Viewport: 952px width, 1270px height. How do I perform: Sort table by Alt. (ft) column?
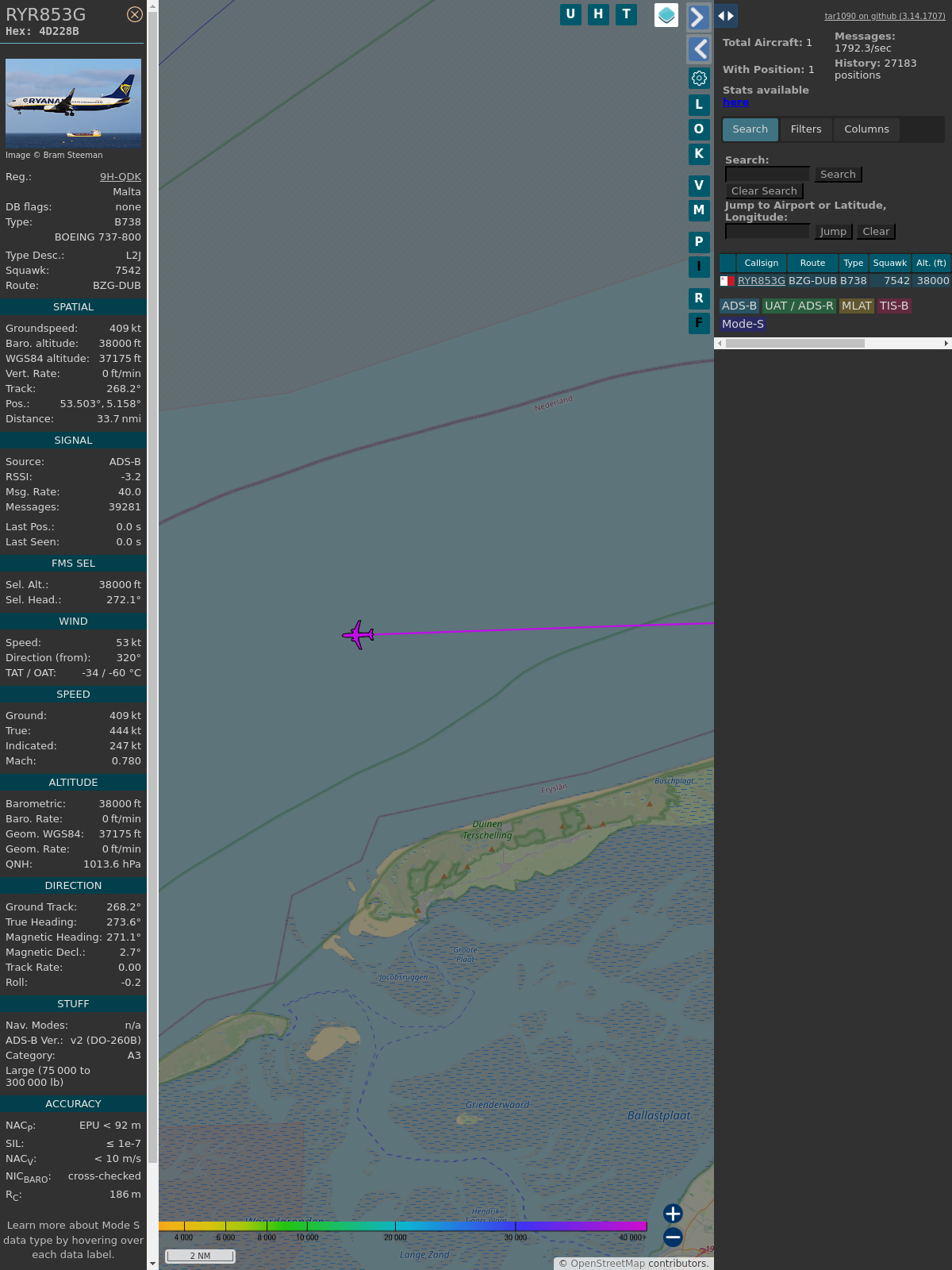931,264
